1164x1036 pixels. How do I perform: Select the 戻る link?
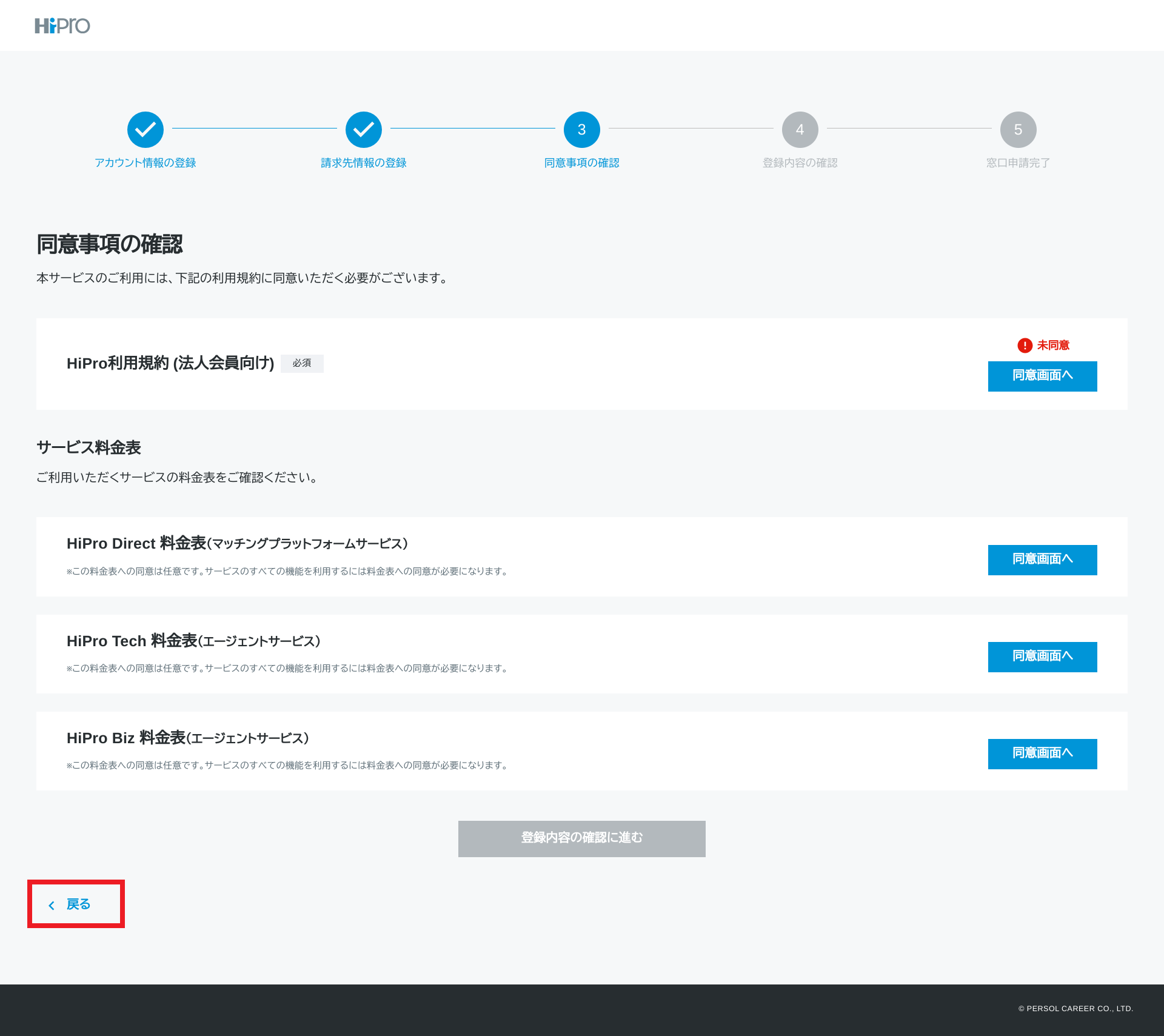tap(77, 904)
